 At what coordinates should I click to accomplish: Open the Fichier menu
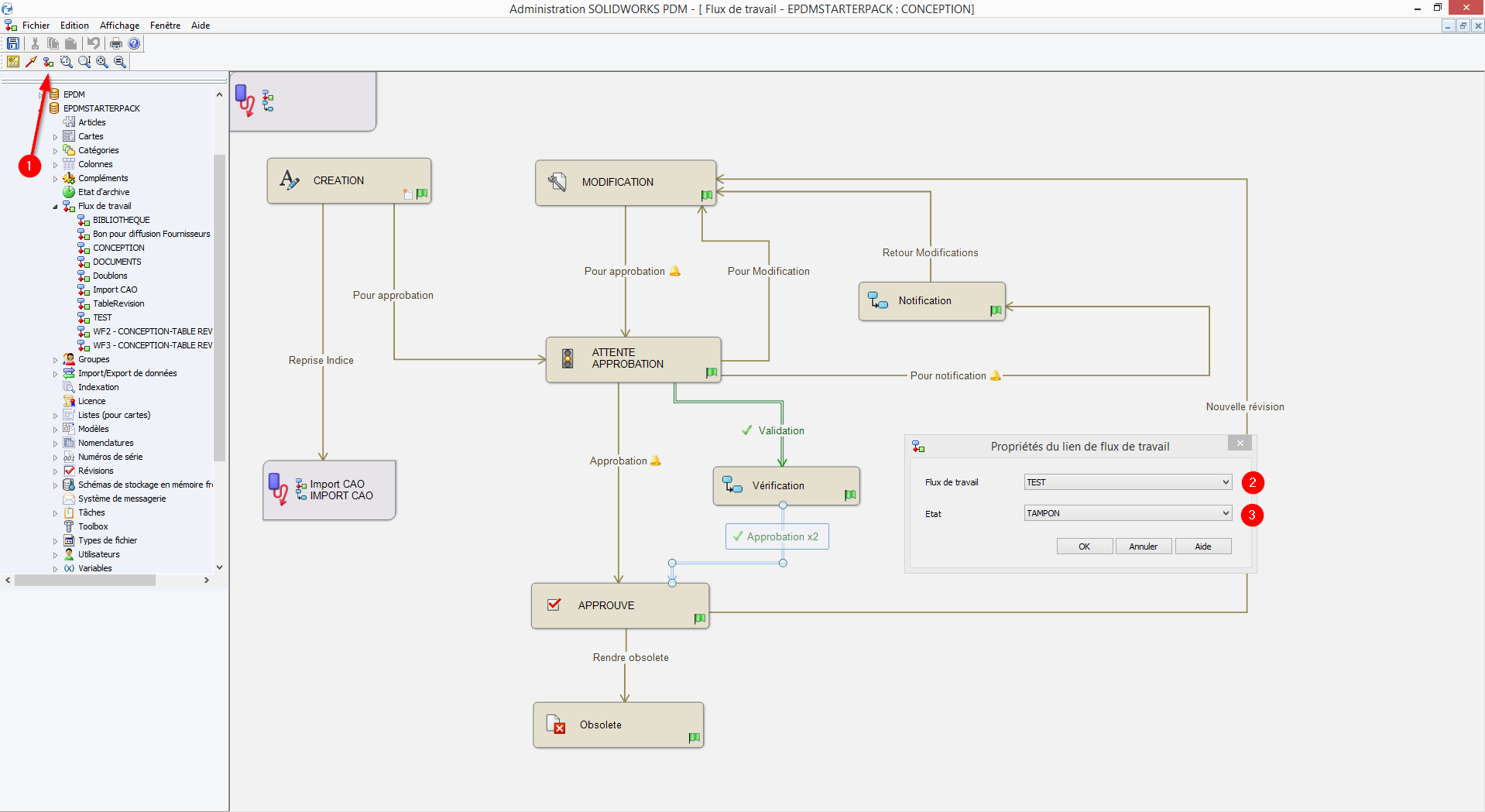click(x=36, y=26)
